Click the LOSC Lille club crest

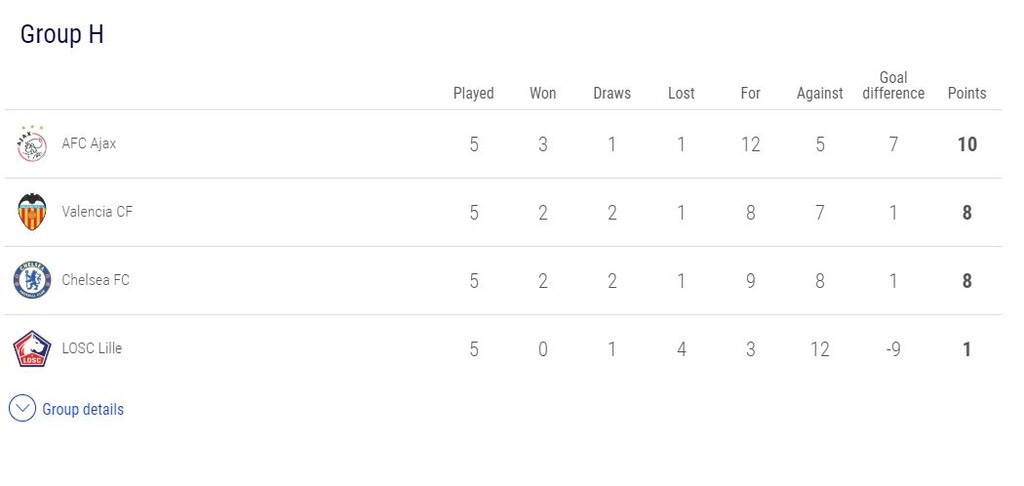point(31,349)
